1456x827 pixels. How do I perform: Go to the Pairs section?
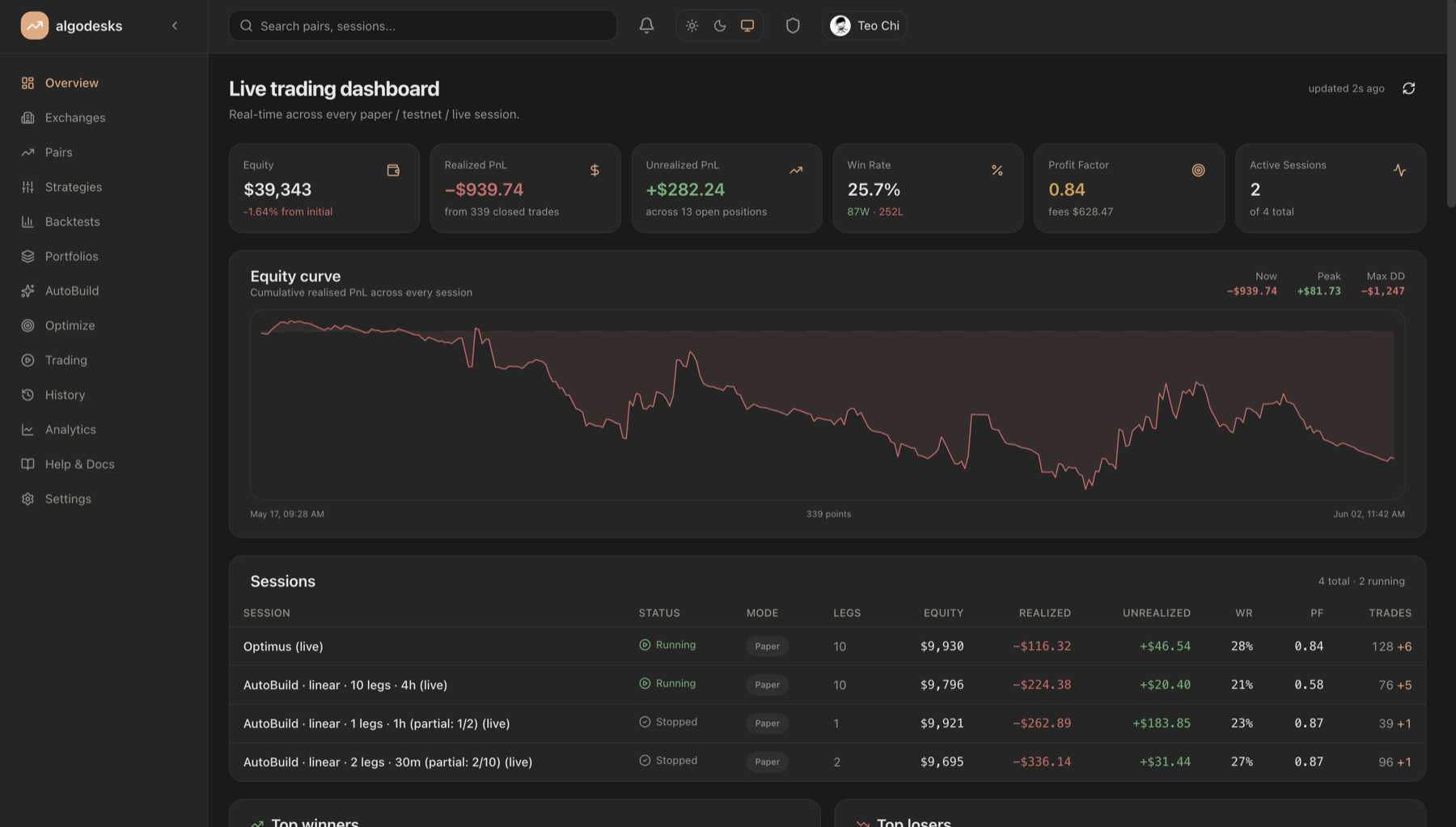click(x=104, y=152)
